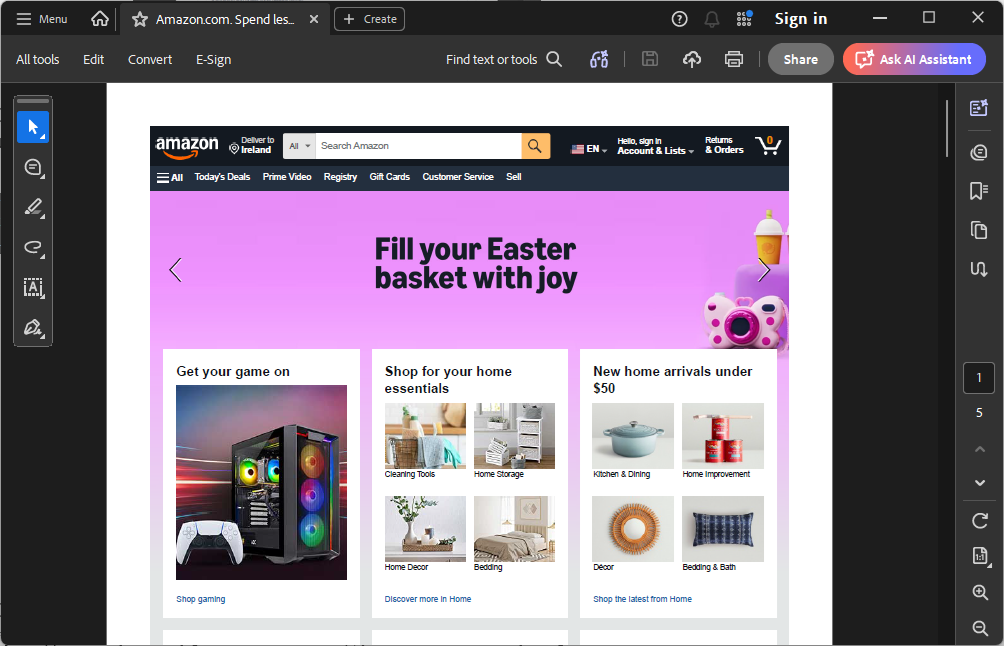Choose the Fill and Sign pen tool
Viewport: 1004px width, 646px height.
33,327
